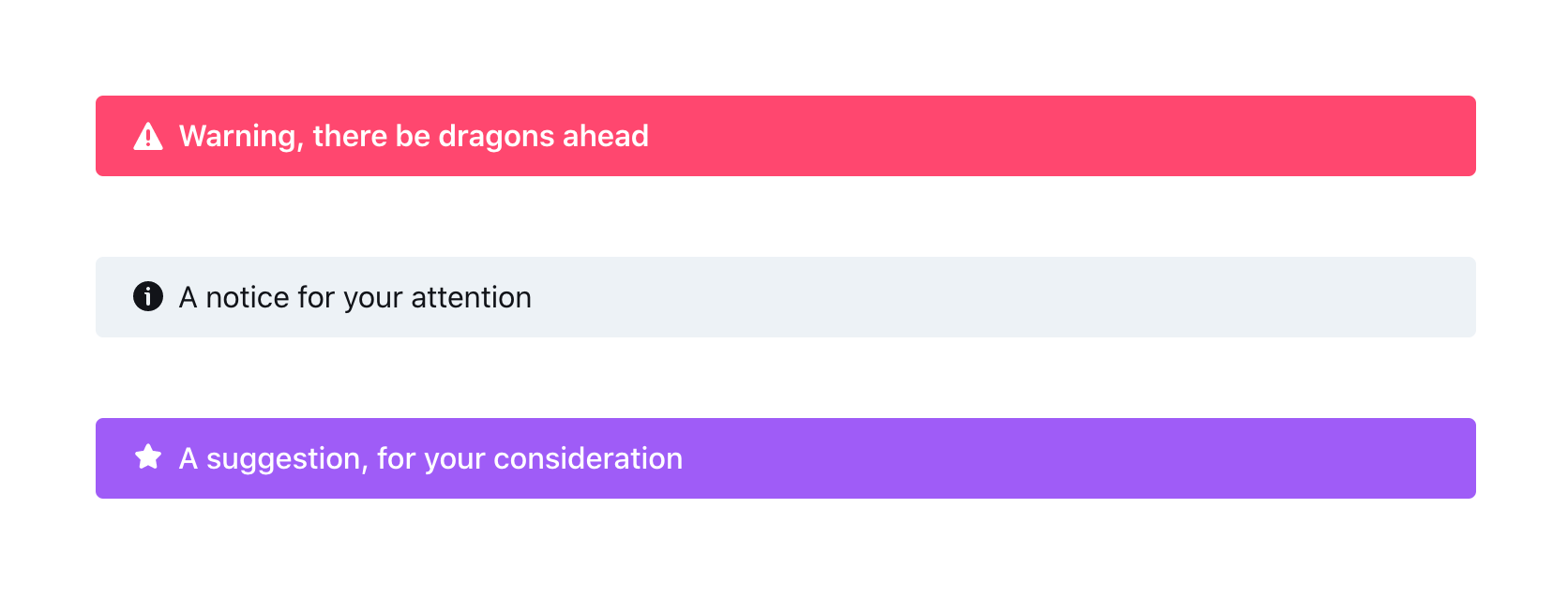Click the word "be" in the warning banner

click(413, 137)
